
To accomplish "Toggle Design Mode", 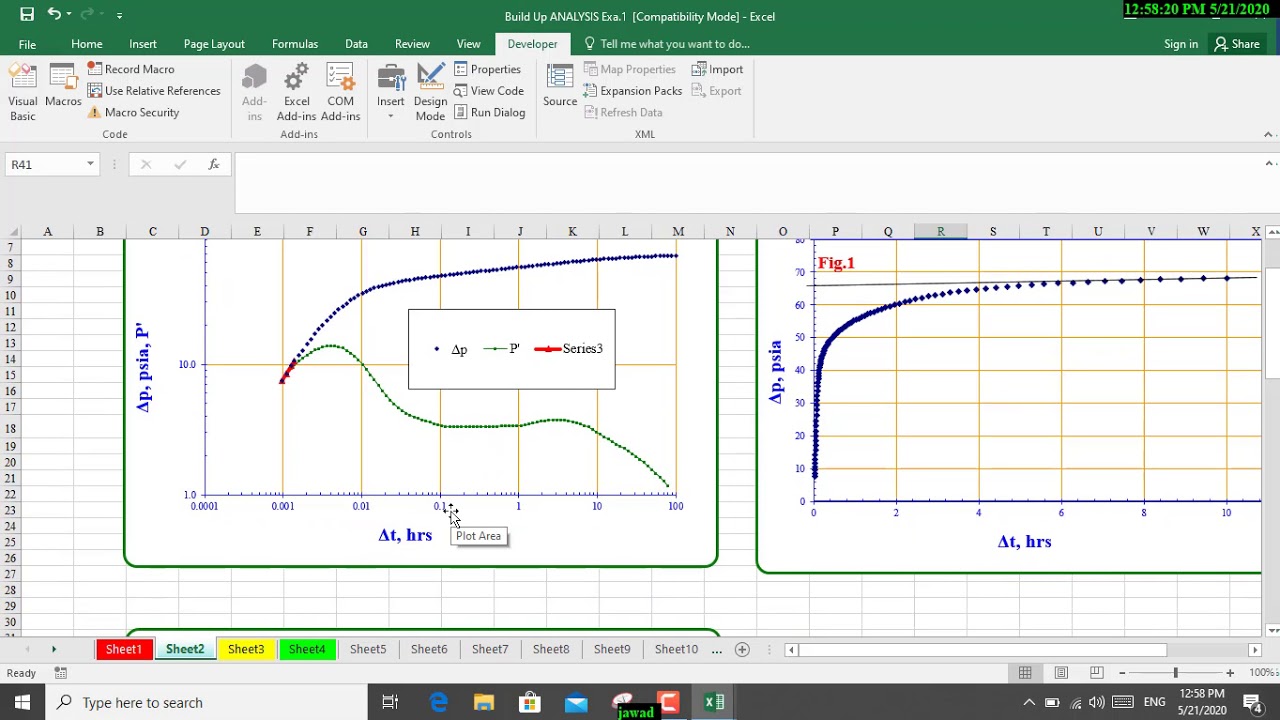I will 430,92.
